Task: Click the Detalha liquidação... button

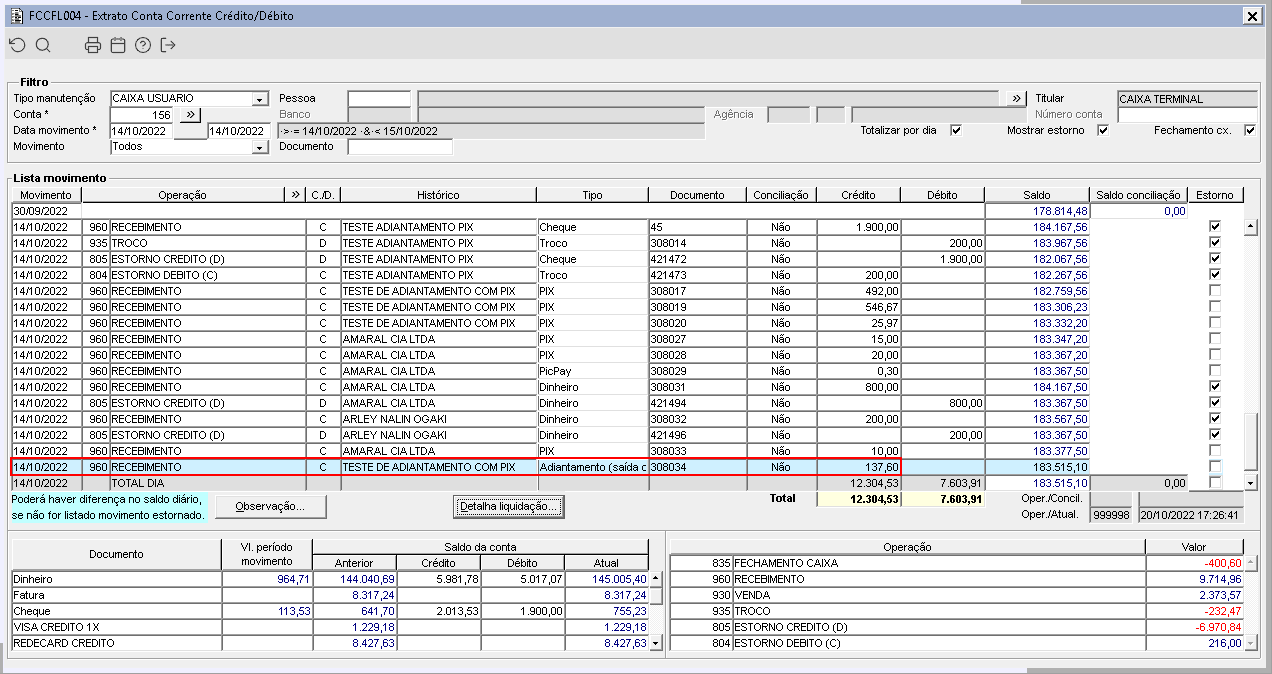Action: 509,507
